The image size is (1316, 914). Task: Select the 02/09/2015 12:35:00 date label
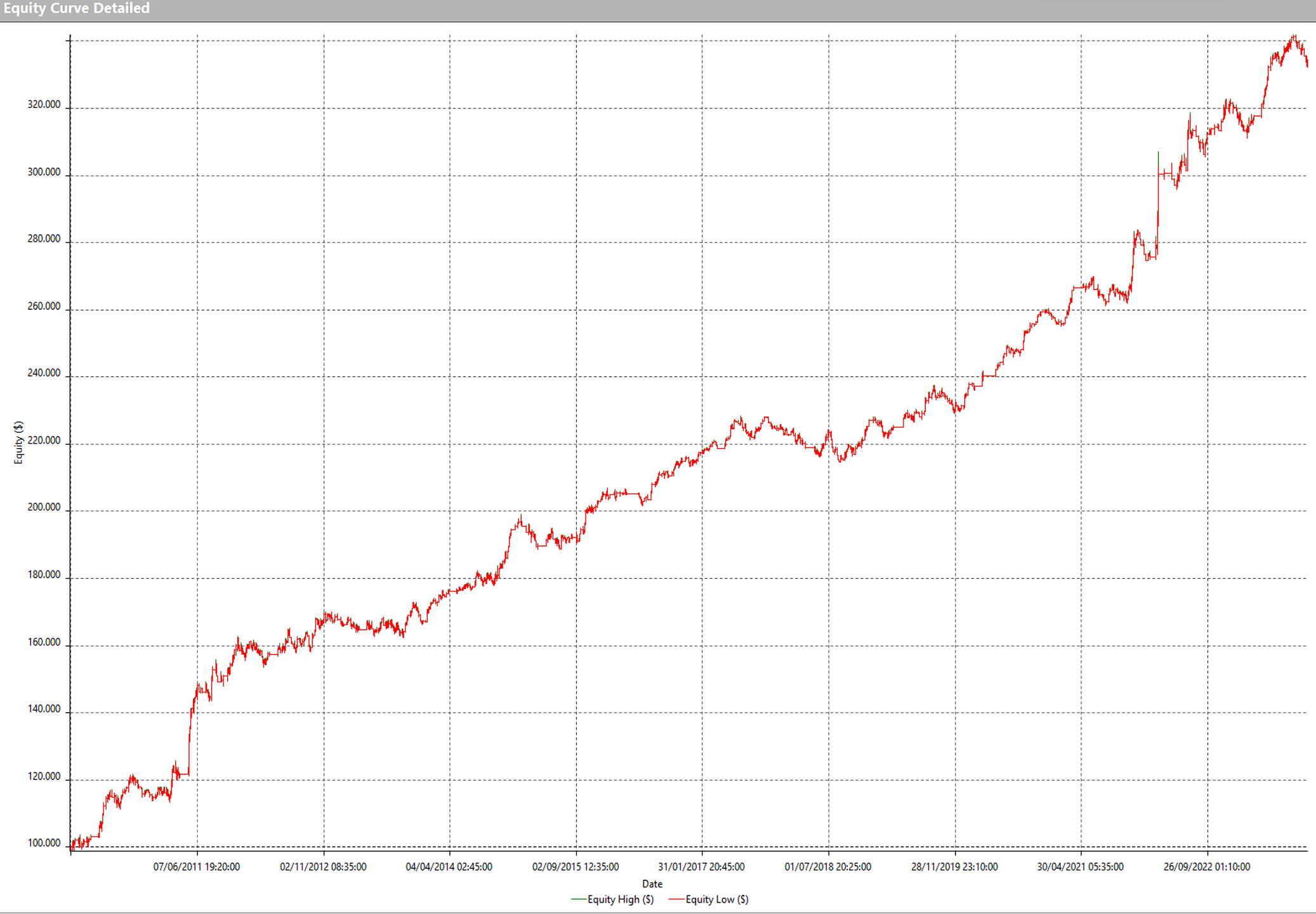click(575, 867)
